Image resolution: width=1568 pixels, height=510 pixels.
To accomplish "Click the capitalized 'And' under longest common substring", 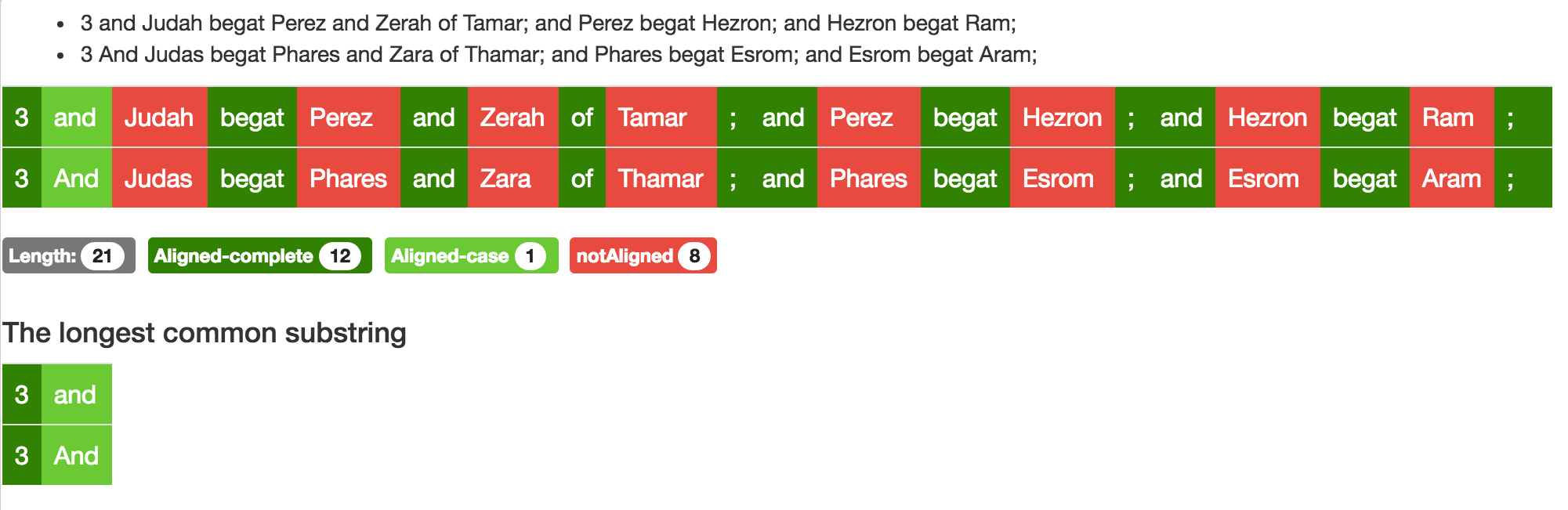I will click(x=76, y=456).
